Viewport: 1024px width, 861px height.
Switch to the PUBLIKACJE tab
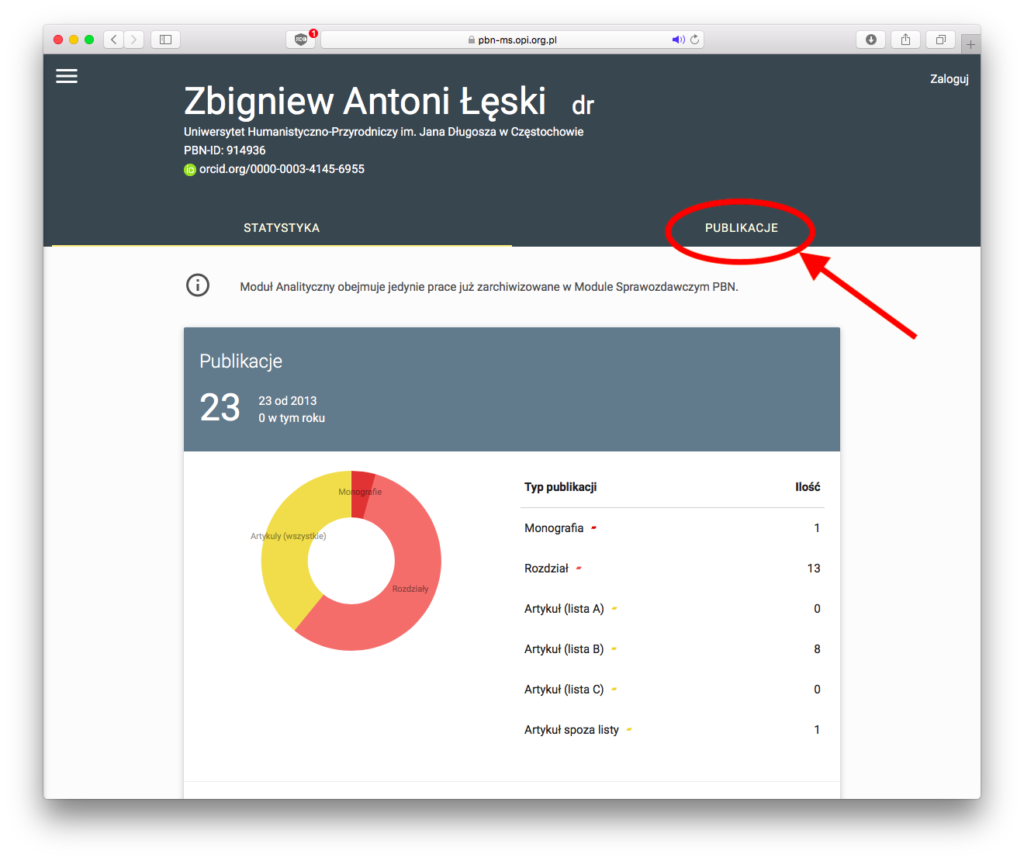[741, 228]
